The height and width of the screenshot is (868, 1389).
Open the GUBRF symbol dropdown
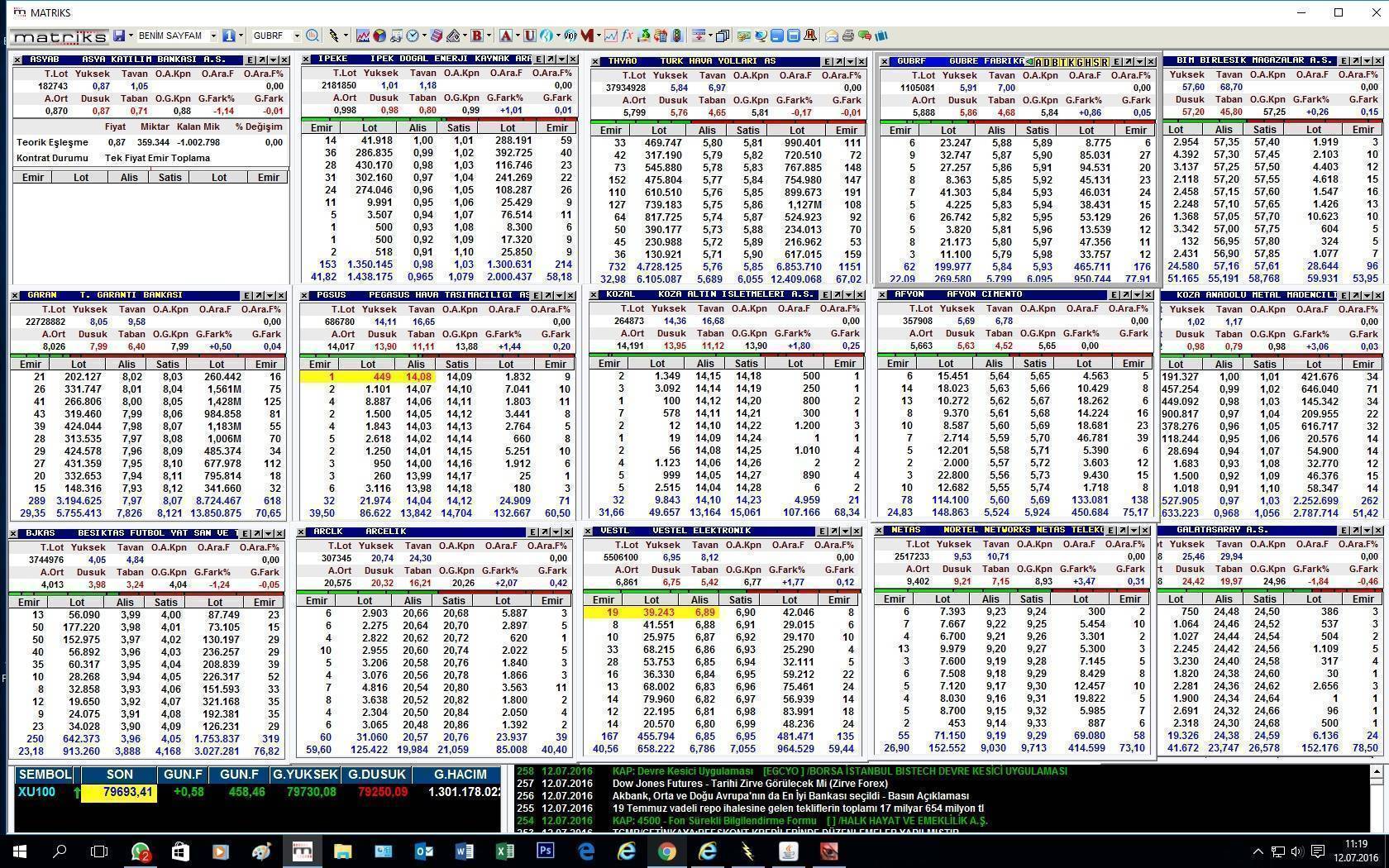tap(295, 36)
